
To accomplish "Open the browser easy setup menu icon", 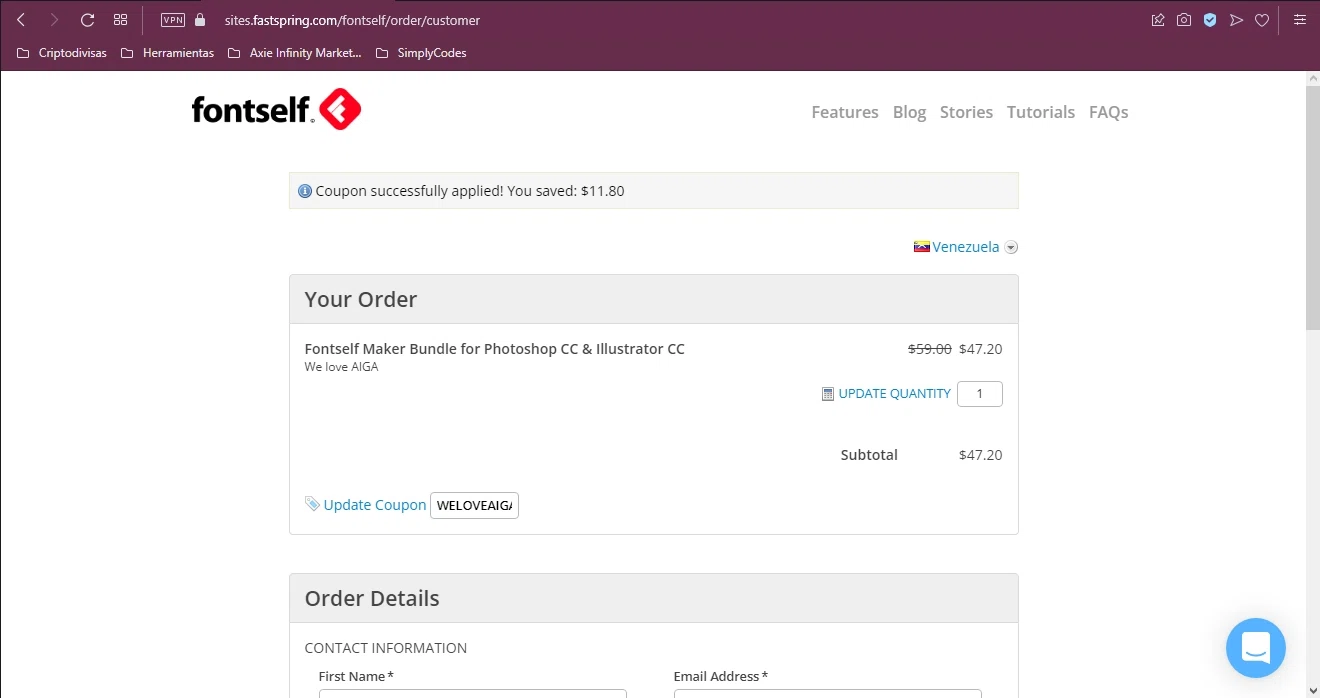I will click(x=1300, y=20).
